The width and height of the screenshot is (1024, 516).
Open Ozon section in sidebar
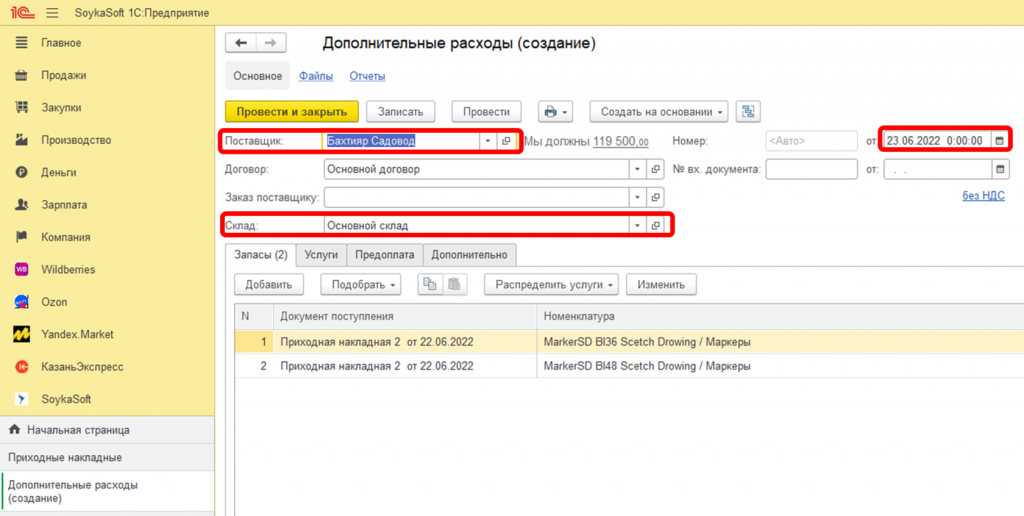coord(54,301)
